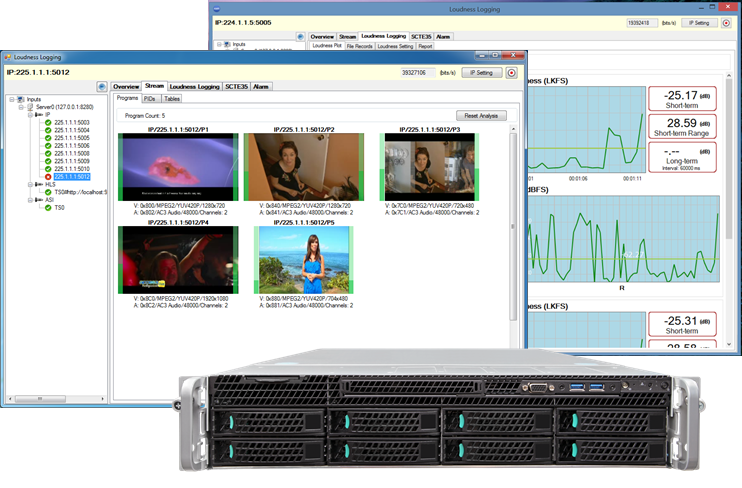The width and height of the screenshot is (742, 488).
Task: Open program P3 thumbnail
Action: 429,167
